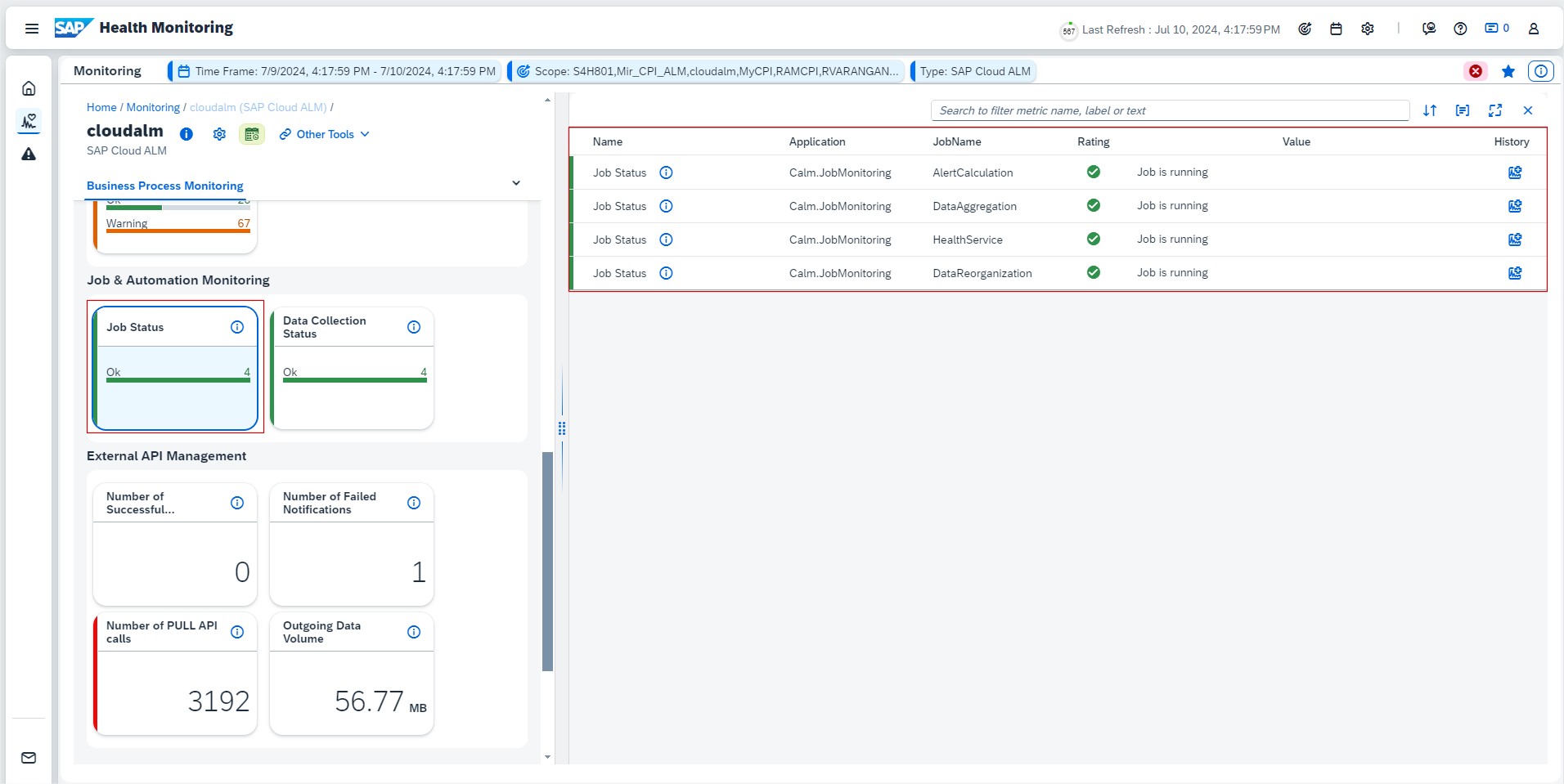This screenshot has width=1564, height=784.
Task: Toggle the info panel button in filter bar
Action: point(1540,71)
